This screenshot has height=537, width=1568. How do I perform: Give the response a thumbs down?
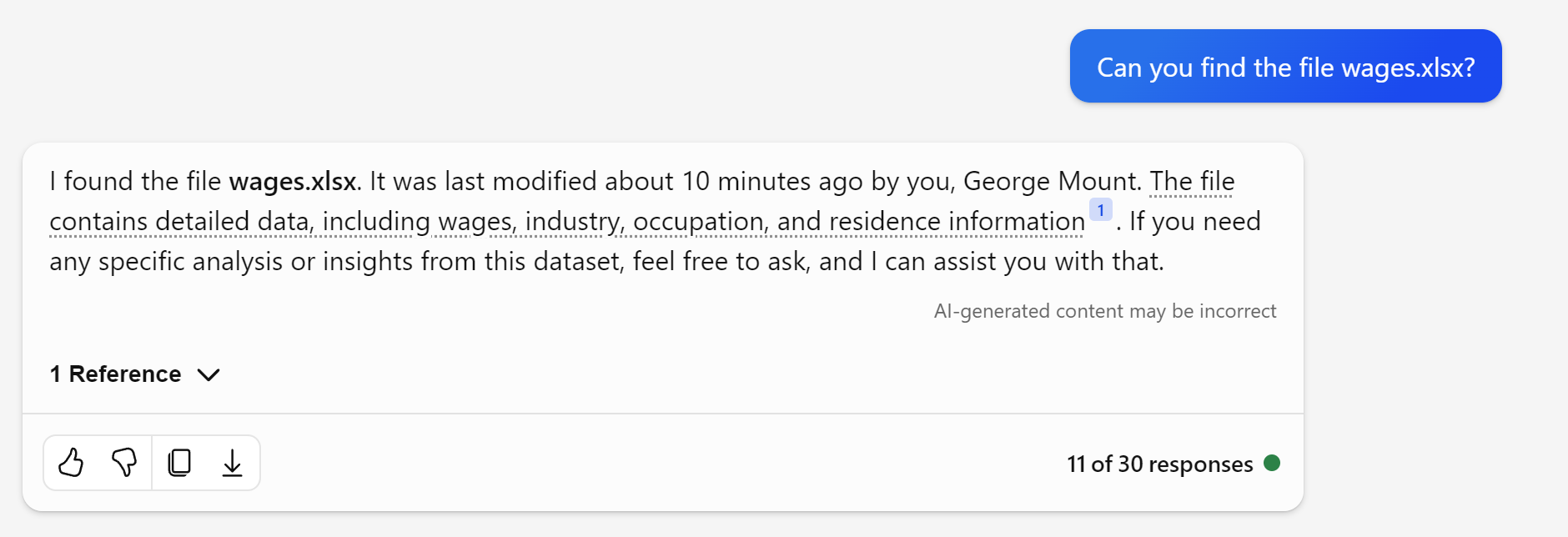pos(124,463)
